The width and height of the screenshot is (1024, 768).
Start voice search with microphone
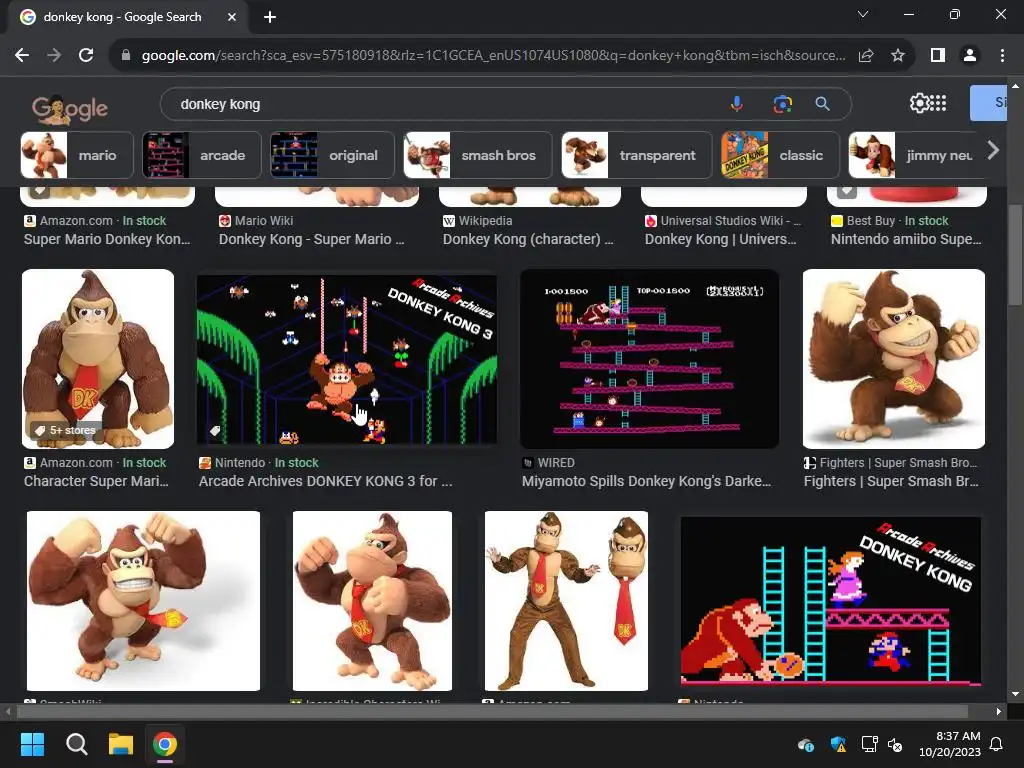pos(737,104)
